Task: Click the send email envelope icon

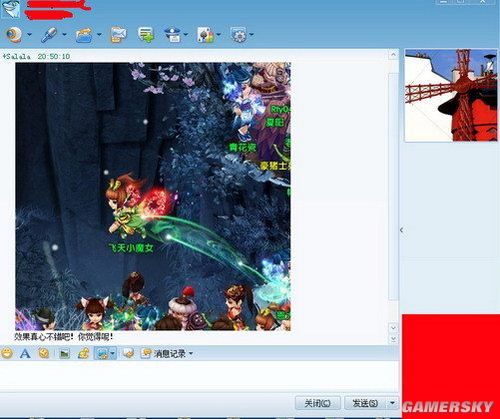Action: pyautogui.click(x=119, y=35)
